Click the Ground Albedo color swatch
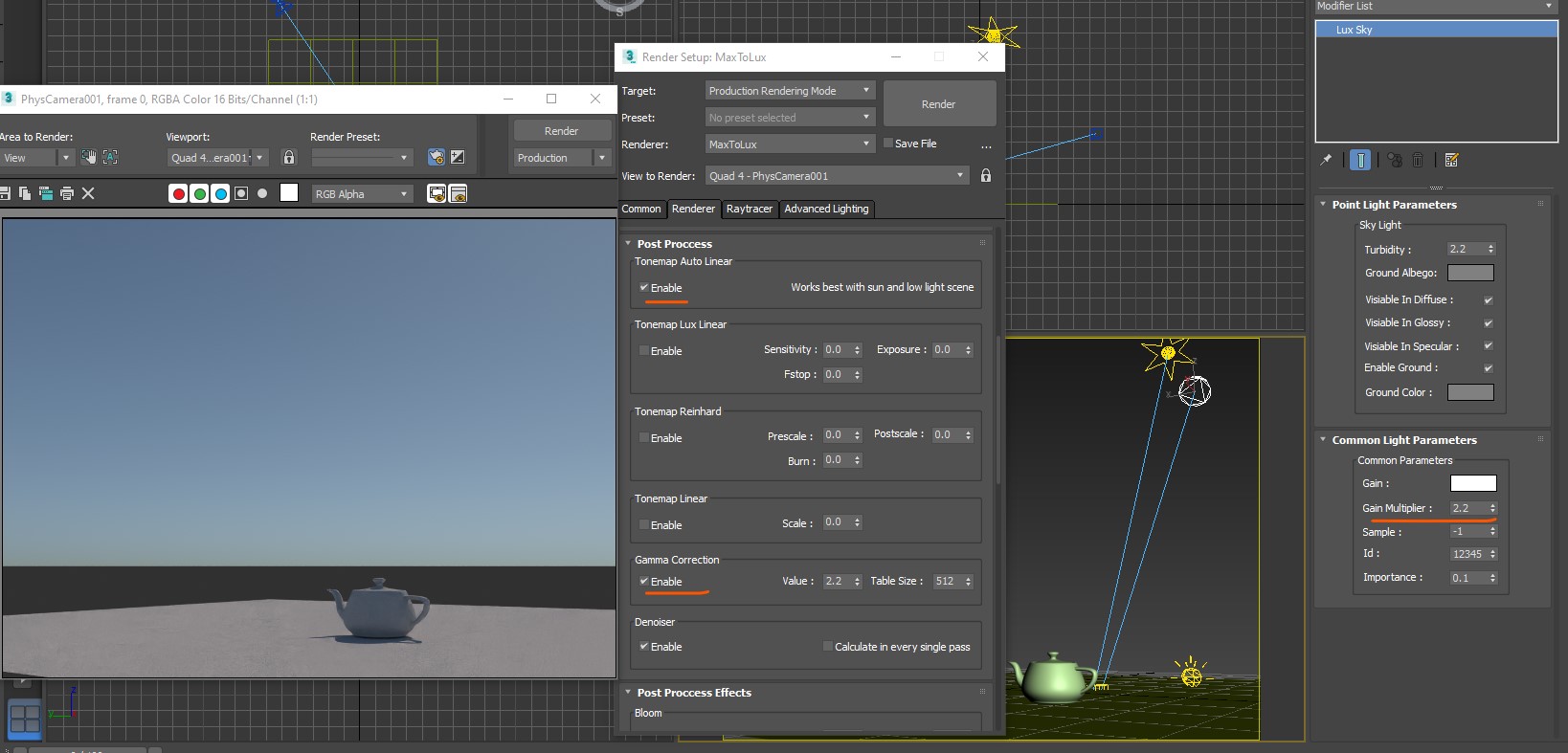 point(1470,274)
